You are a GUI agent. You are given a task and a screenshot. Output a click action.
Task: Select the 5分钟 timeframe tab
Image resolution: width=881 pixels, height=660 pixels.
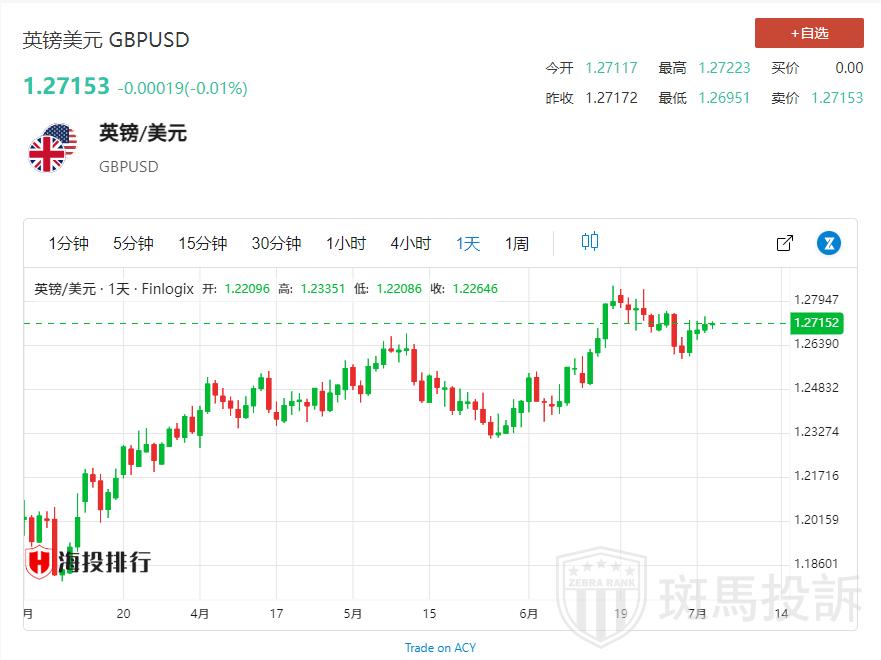point(133,243)
